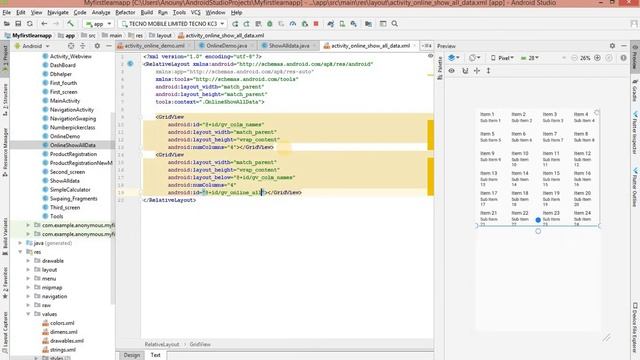Open colors.xml in values folder

click(x=62, y=323)
